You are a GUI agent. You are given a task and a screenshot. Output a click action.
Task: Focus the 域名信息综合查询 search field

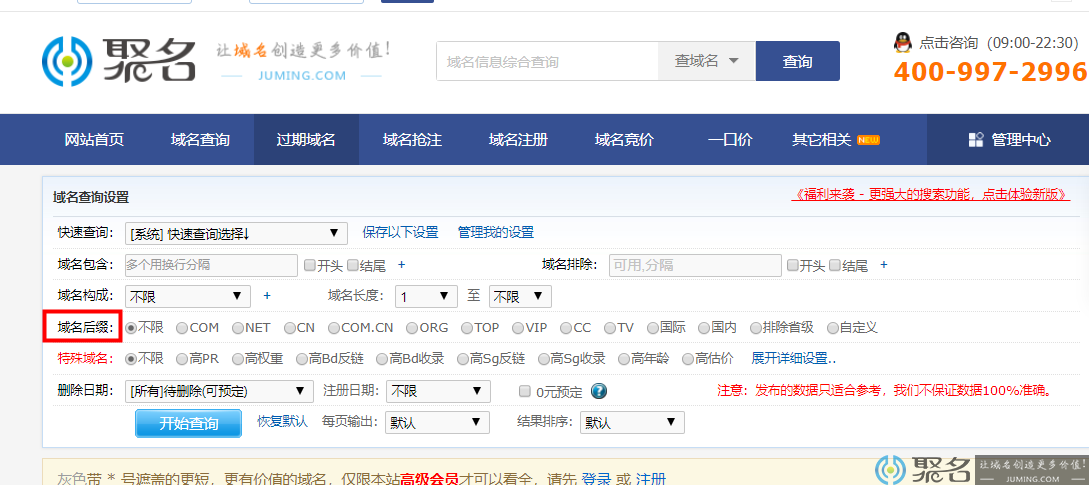(x=547, y=61)
